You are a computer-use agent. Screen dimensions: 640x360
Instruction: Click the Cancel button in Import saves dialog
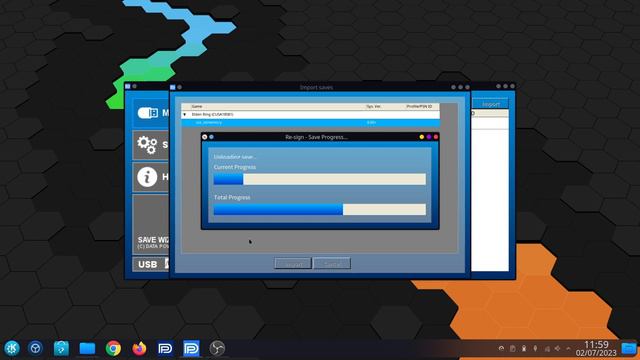332,264
